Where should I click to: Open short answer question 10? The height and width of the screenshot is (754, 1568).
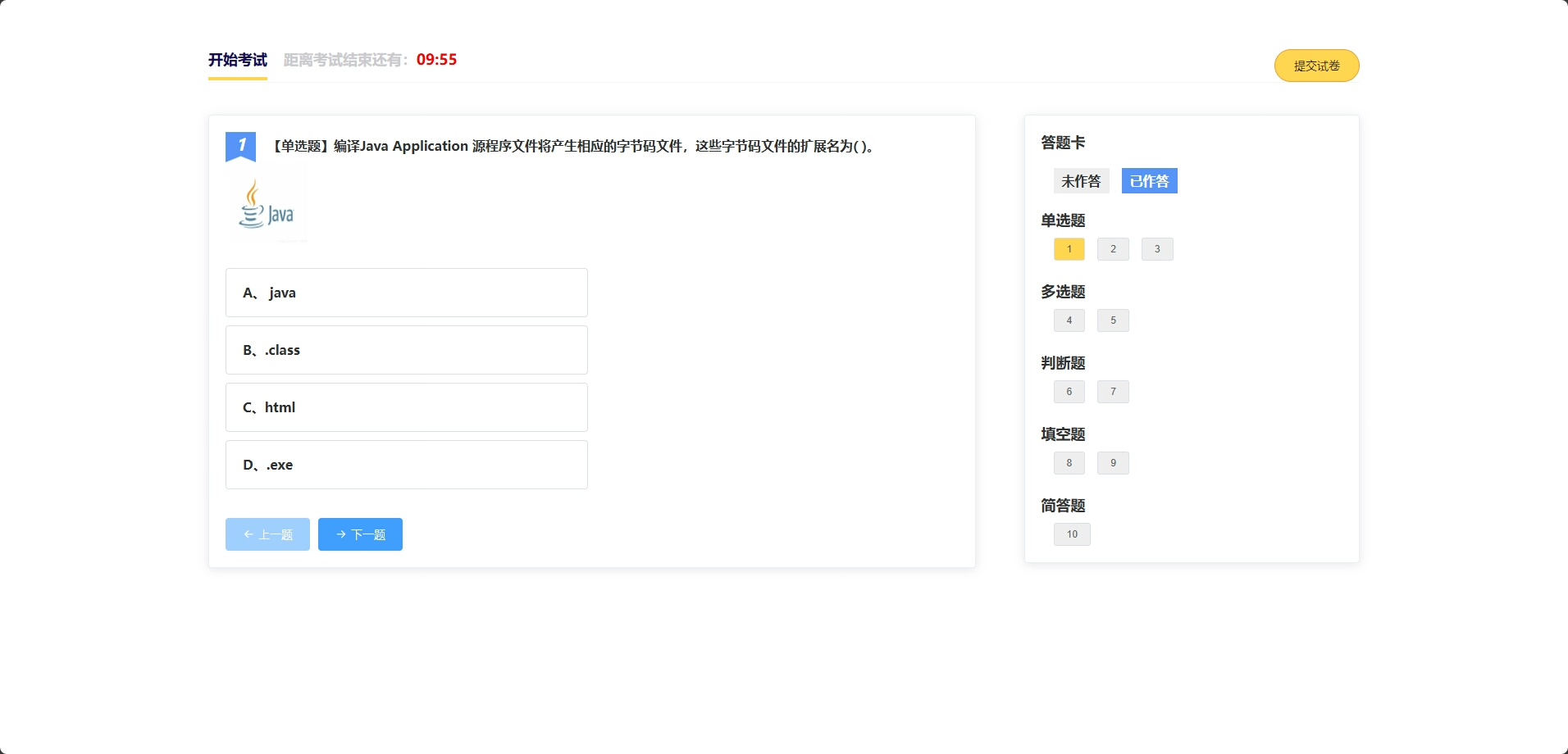coord(1072,534)
